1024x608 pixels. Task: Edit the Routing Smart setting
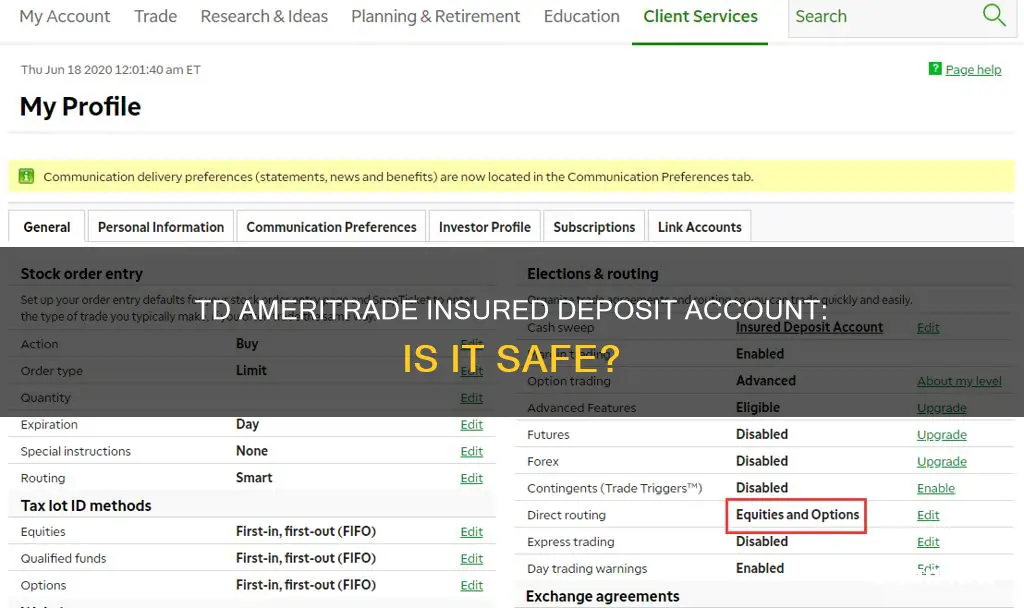[472, 478]
